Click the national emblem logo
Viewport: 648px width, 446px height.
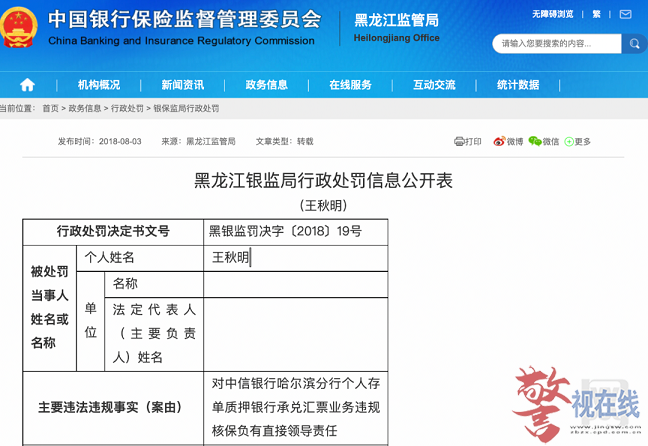click(x=18, y=26)
